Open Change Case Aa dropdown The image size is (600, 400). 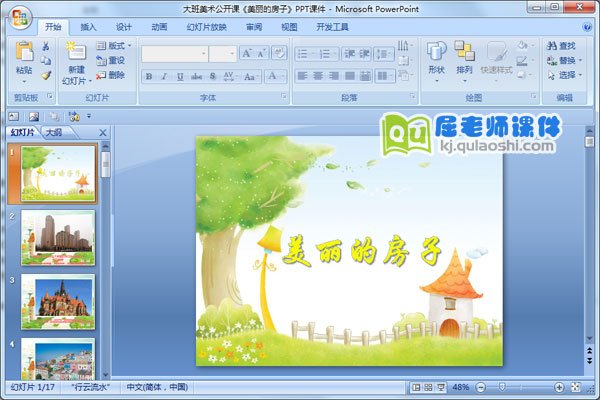click(251, 76)
